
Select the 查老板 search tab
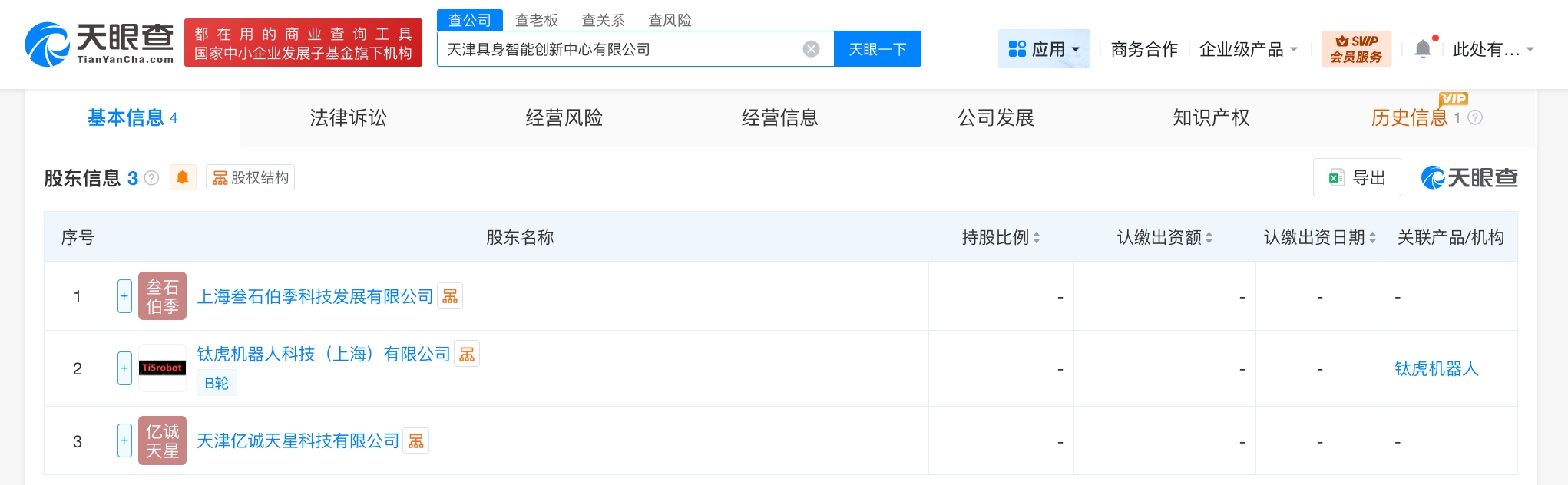tap(536, 20)
